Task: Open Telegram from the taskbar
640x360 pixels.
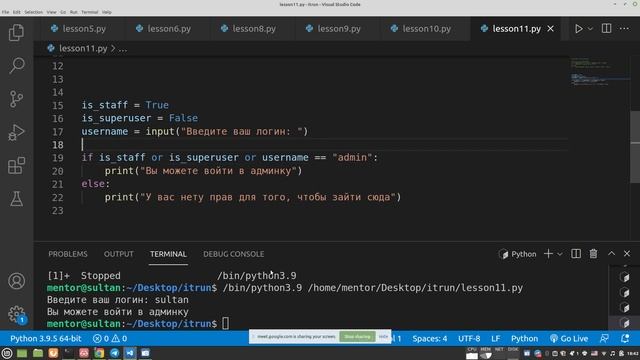Action: pos(115,353)
